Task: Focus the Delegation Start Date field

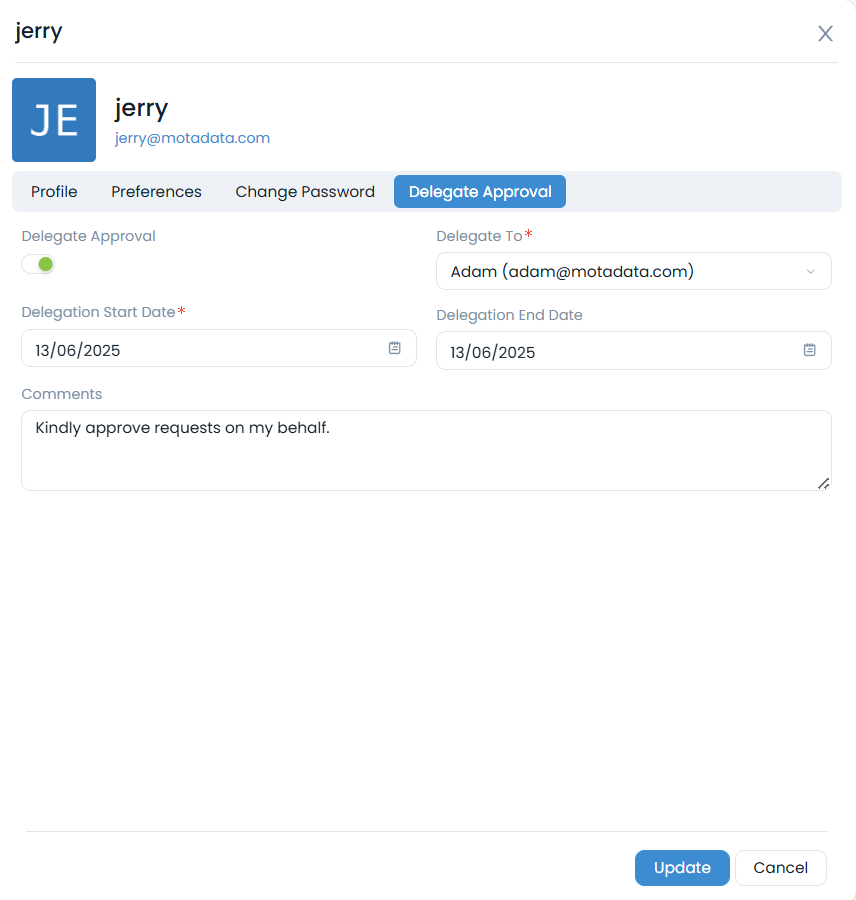Action: (200, 349)
